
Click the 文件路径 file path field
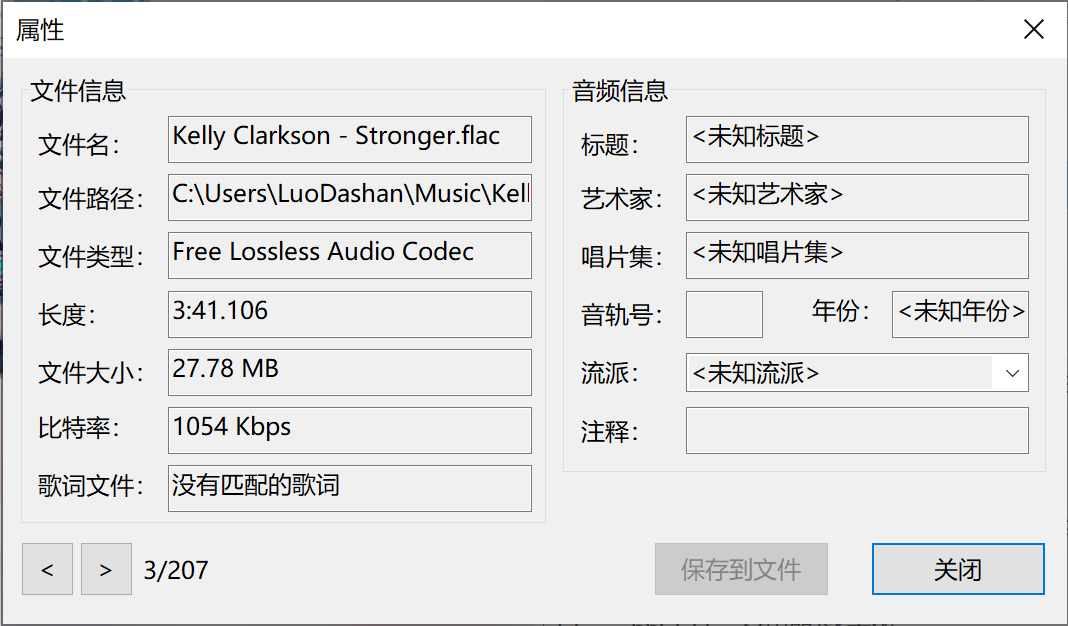(x=349, y=198)
